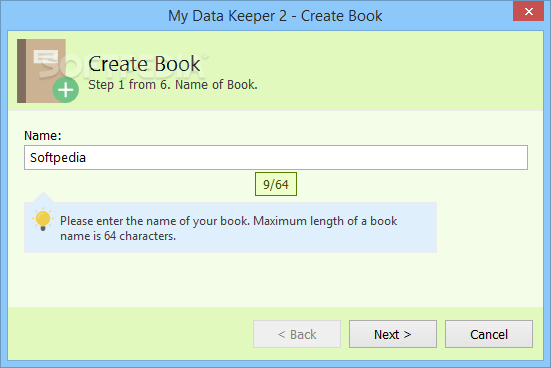Focus the book Name input field
Screen dimensions: 551x368
[x=276, y=157]
